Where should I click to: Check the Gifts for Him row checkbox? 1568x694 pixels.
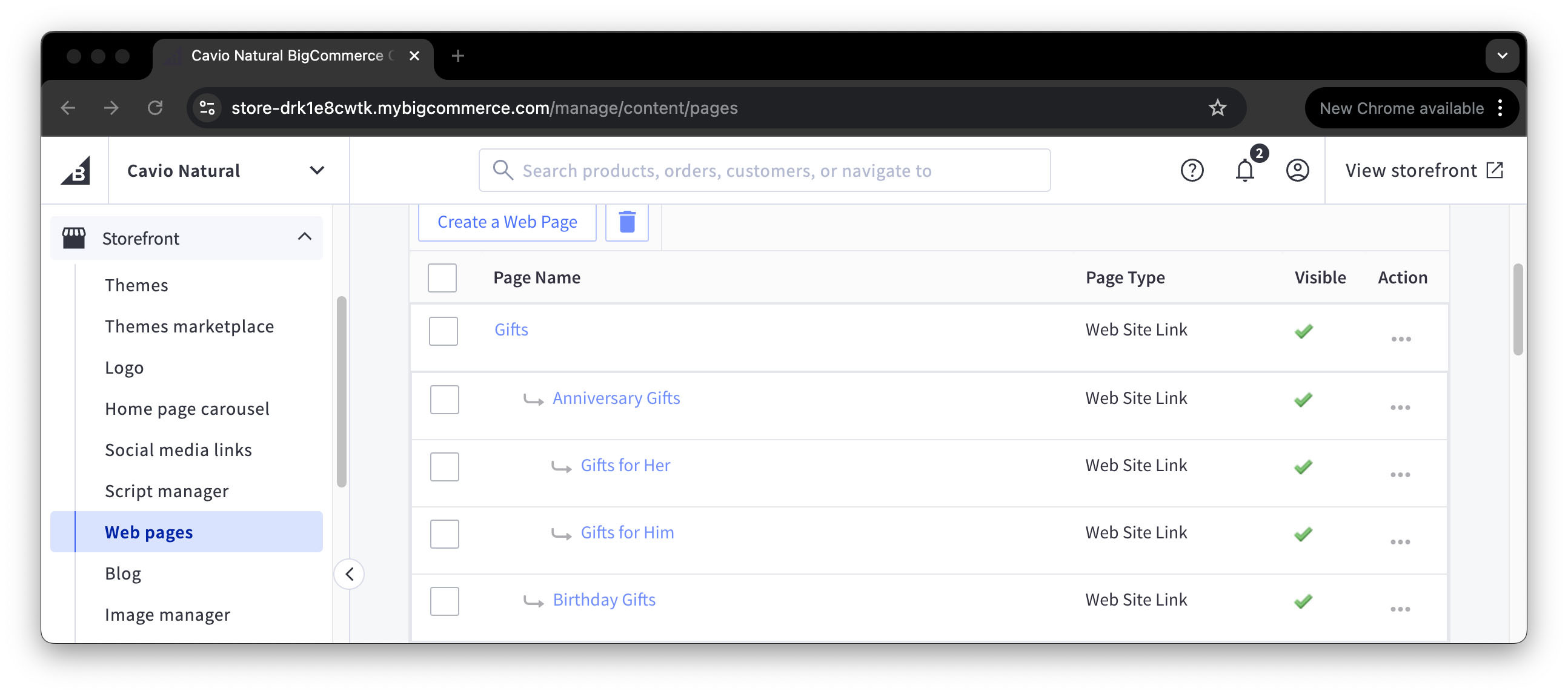tap(444, 534)
